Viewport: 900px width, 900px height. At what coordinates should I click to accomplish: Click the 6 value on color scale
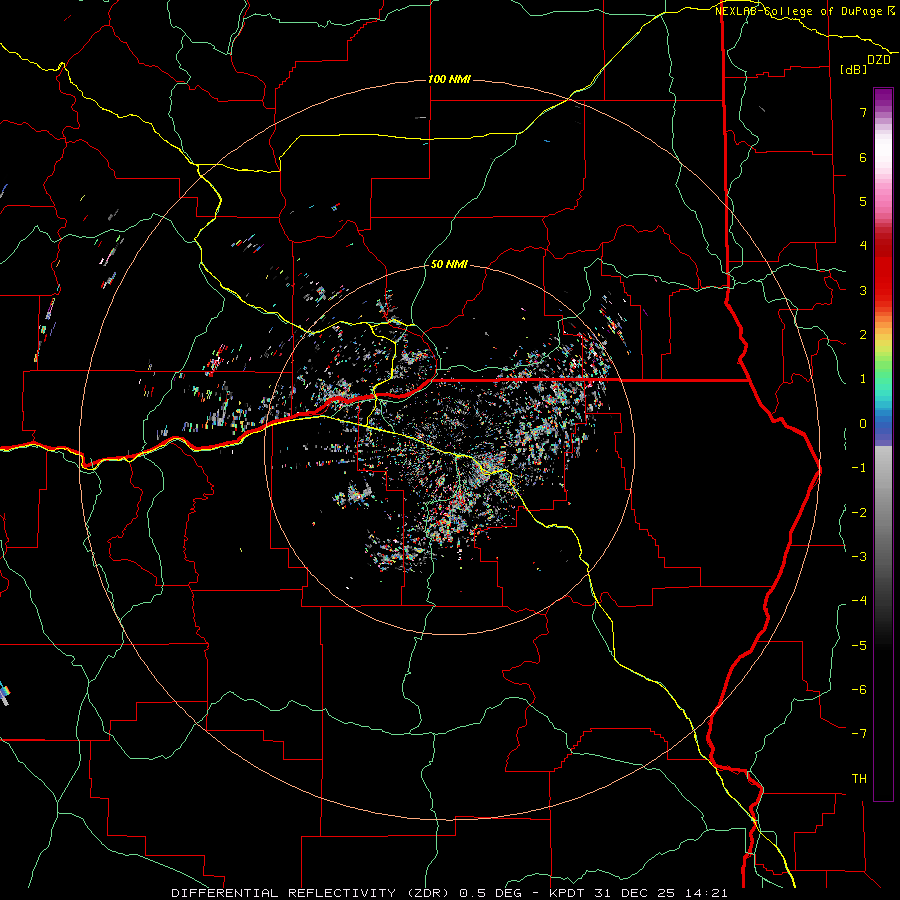[x=863, y=157]
